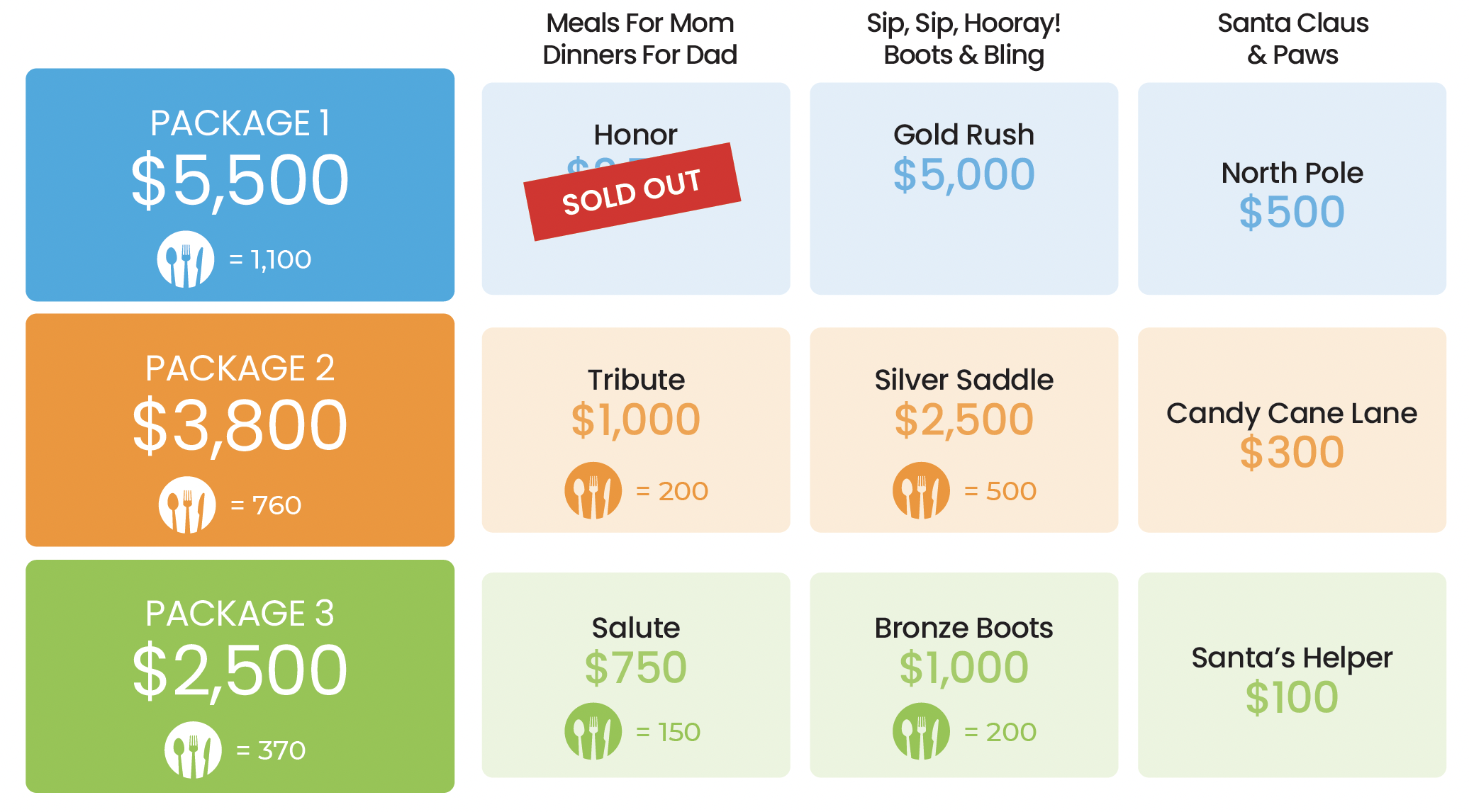The image size is (1469, 812).
Task: Click the Package 3 meal utensils icon
Action: [x=193, y=750]
